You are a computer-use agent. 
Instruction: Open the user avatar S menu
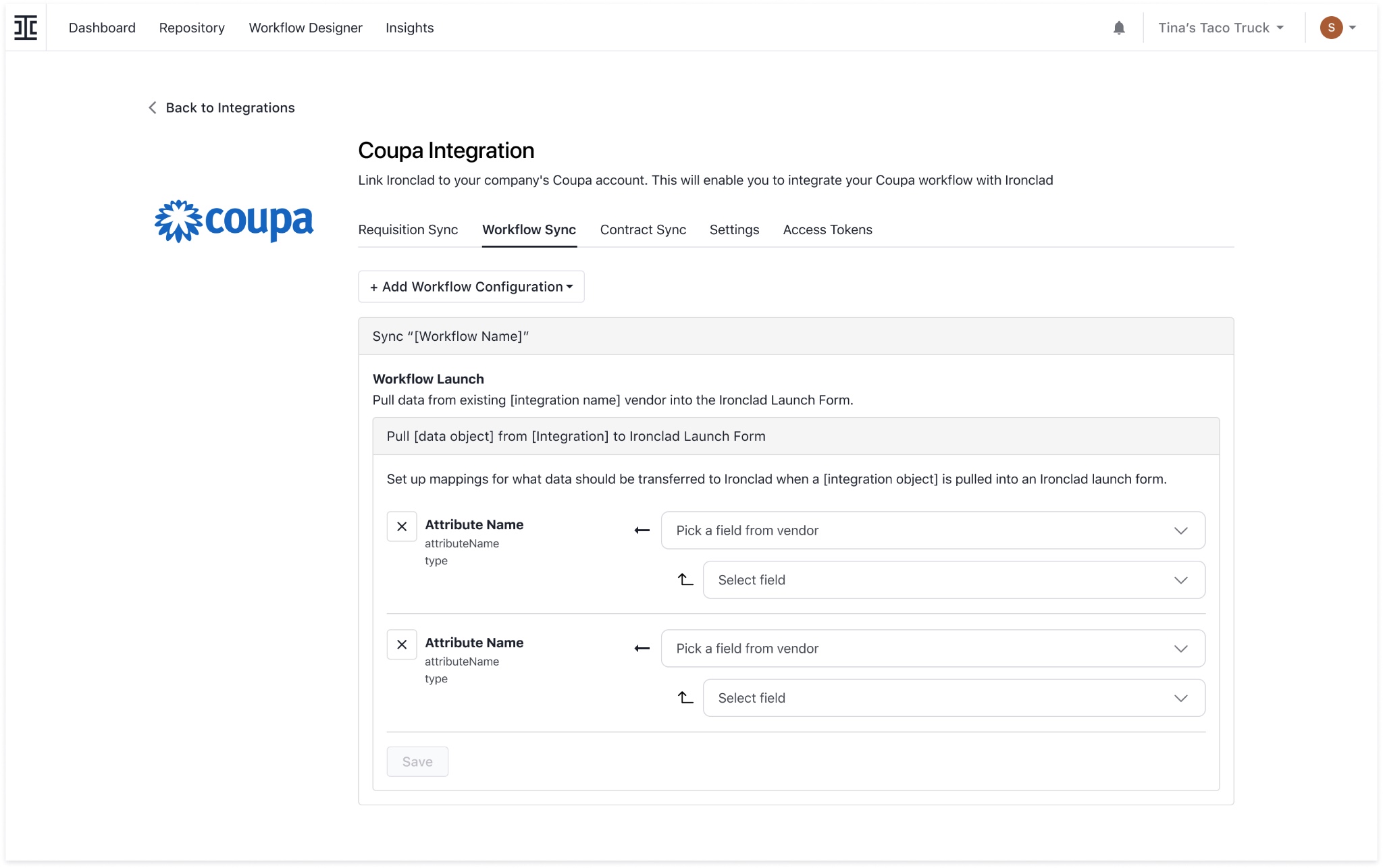1331,28
